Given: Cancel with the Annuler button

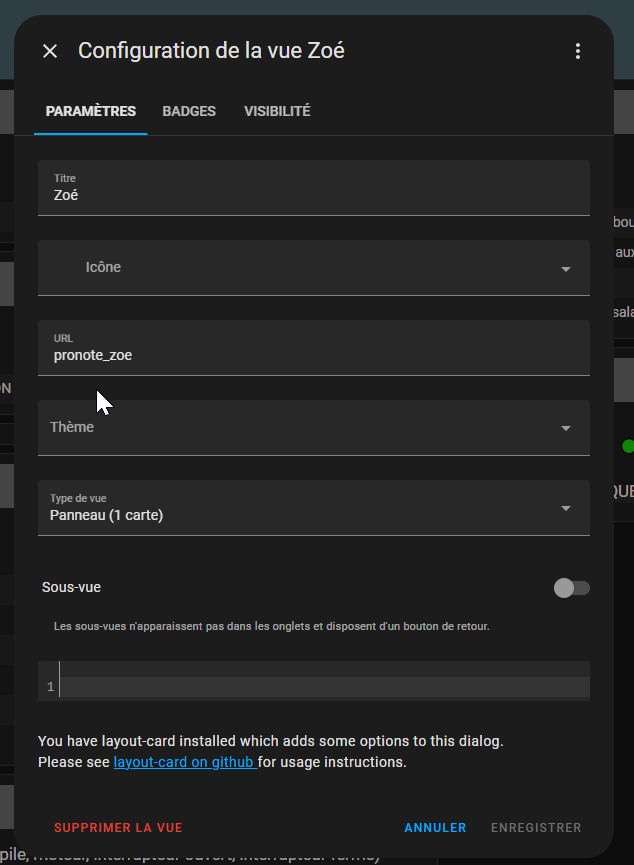Looking at the screenshot, I should coord(435,828).
